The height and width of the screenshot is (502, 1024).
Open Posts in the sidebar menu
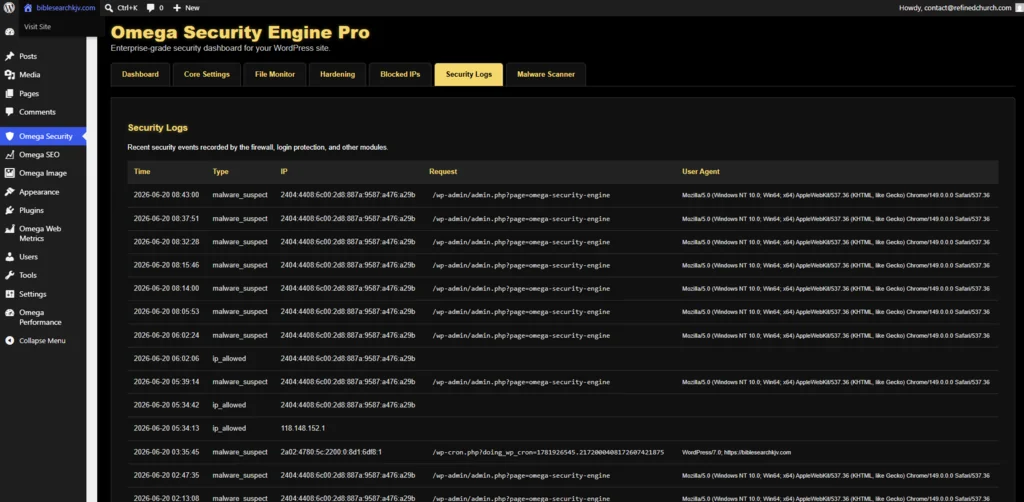pos(28,56)
